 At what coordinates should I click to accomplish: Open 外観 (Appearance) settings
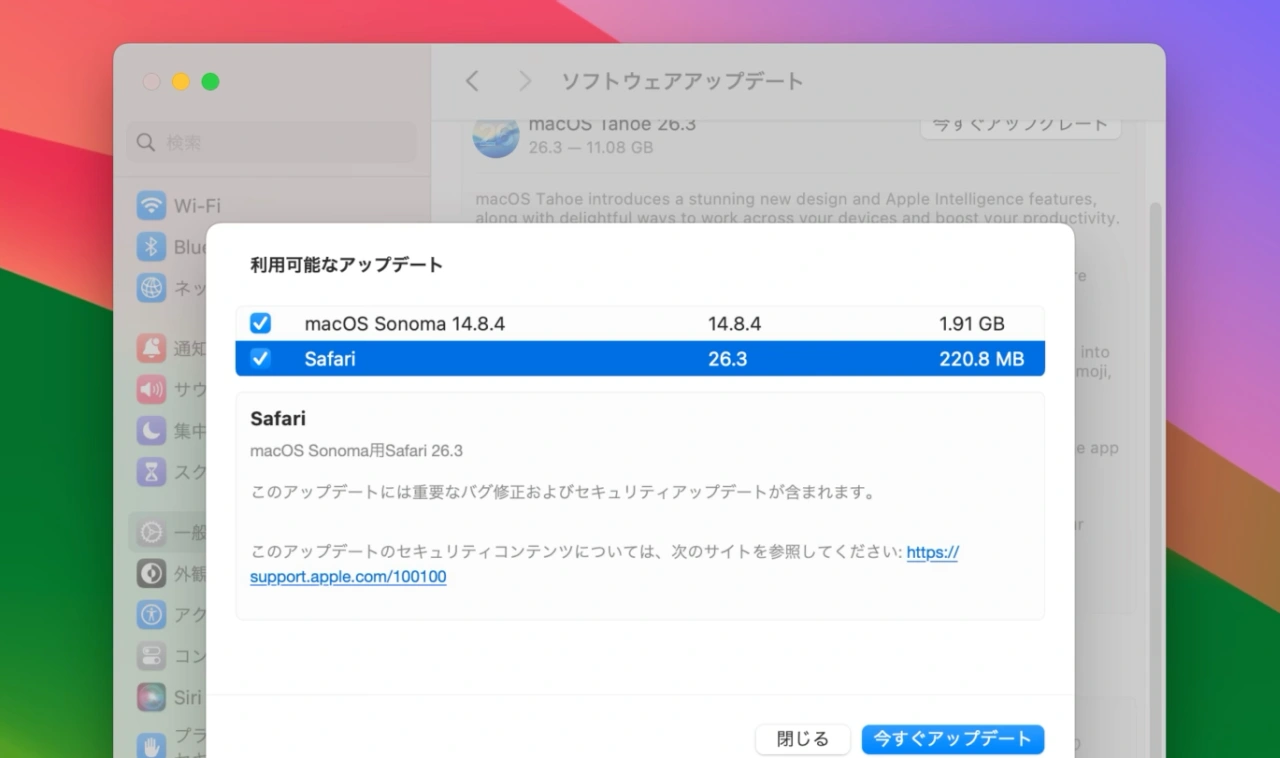coord(170,573)
